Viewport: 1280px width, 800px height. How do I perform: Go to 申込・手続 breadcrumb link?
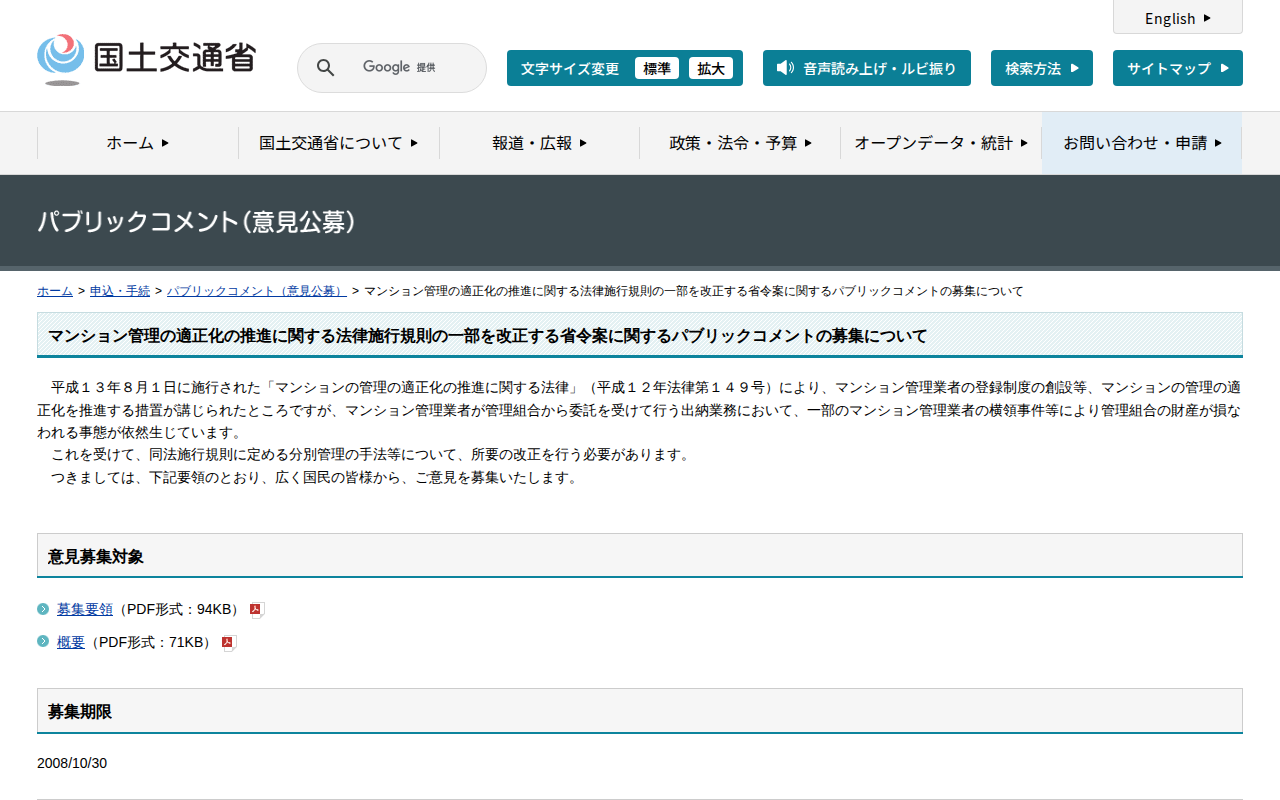(x=120, y=291)
